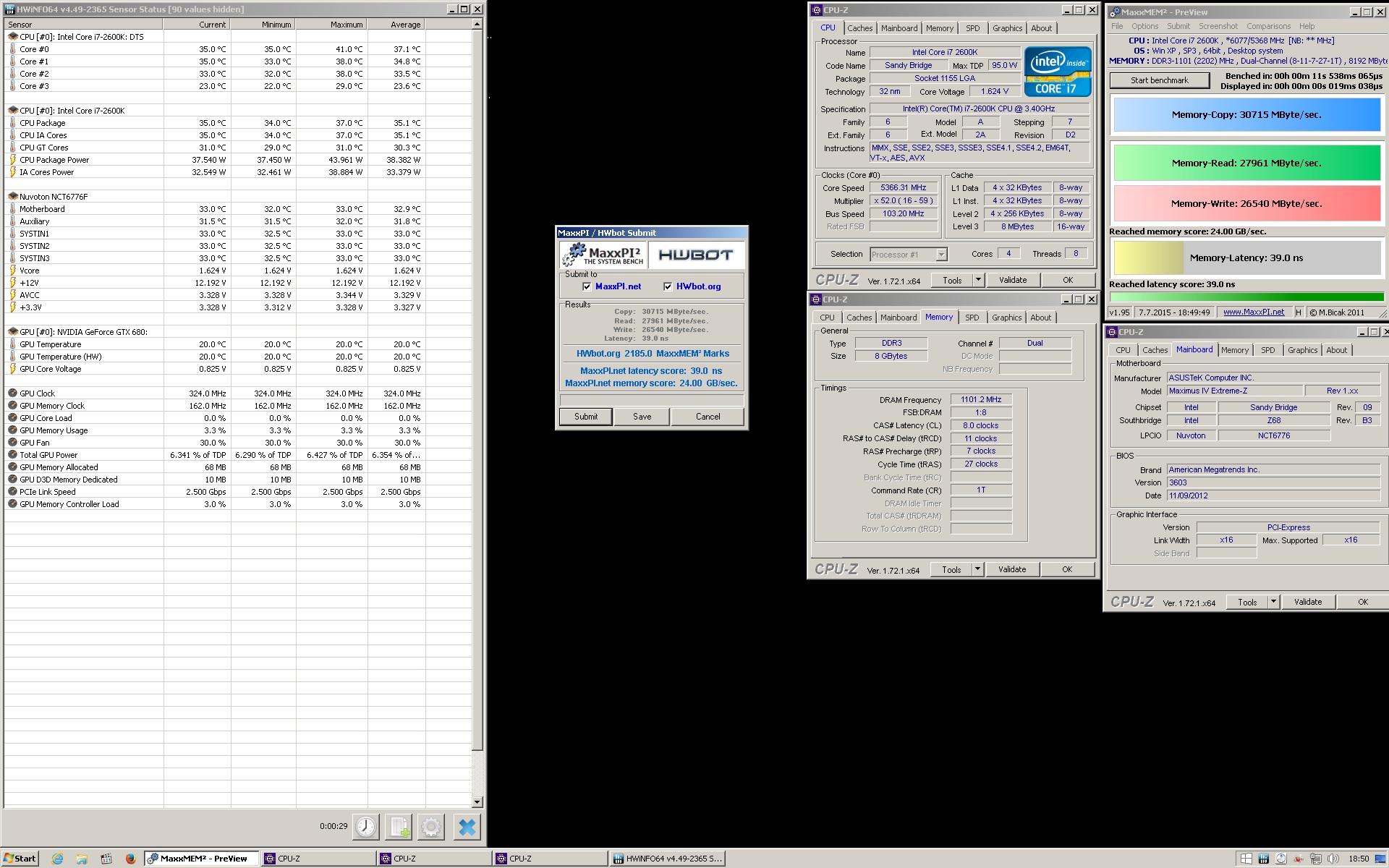Click the round gauge tray icon
The height and width of the screenshot is (868, 1389).
(1280, 859)
